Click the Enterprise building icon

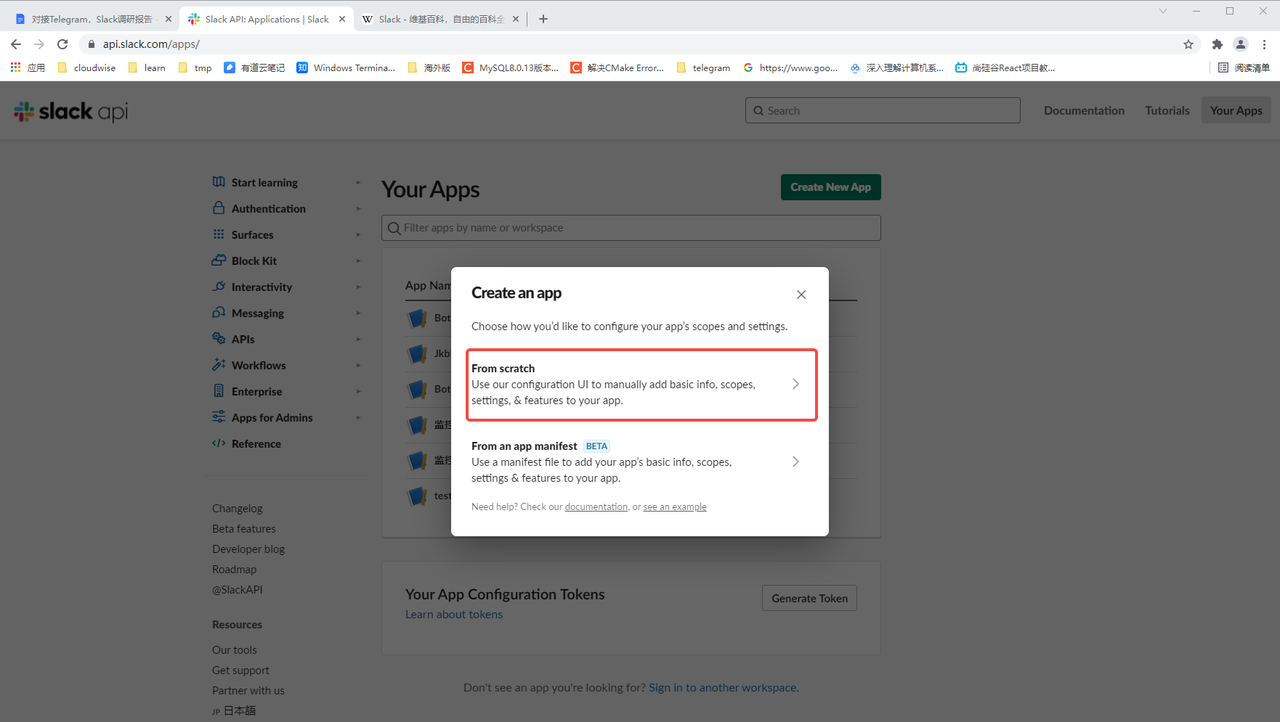coord(219,391)
